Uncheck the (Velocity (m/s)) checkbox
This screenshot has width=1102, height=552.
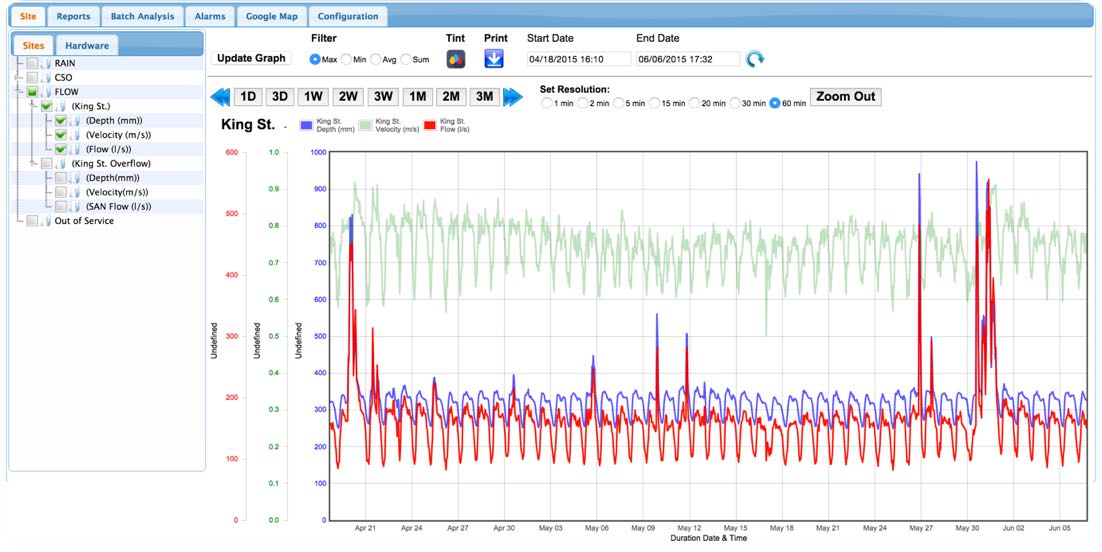[61, 135]
